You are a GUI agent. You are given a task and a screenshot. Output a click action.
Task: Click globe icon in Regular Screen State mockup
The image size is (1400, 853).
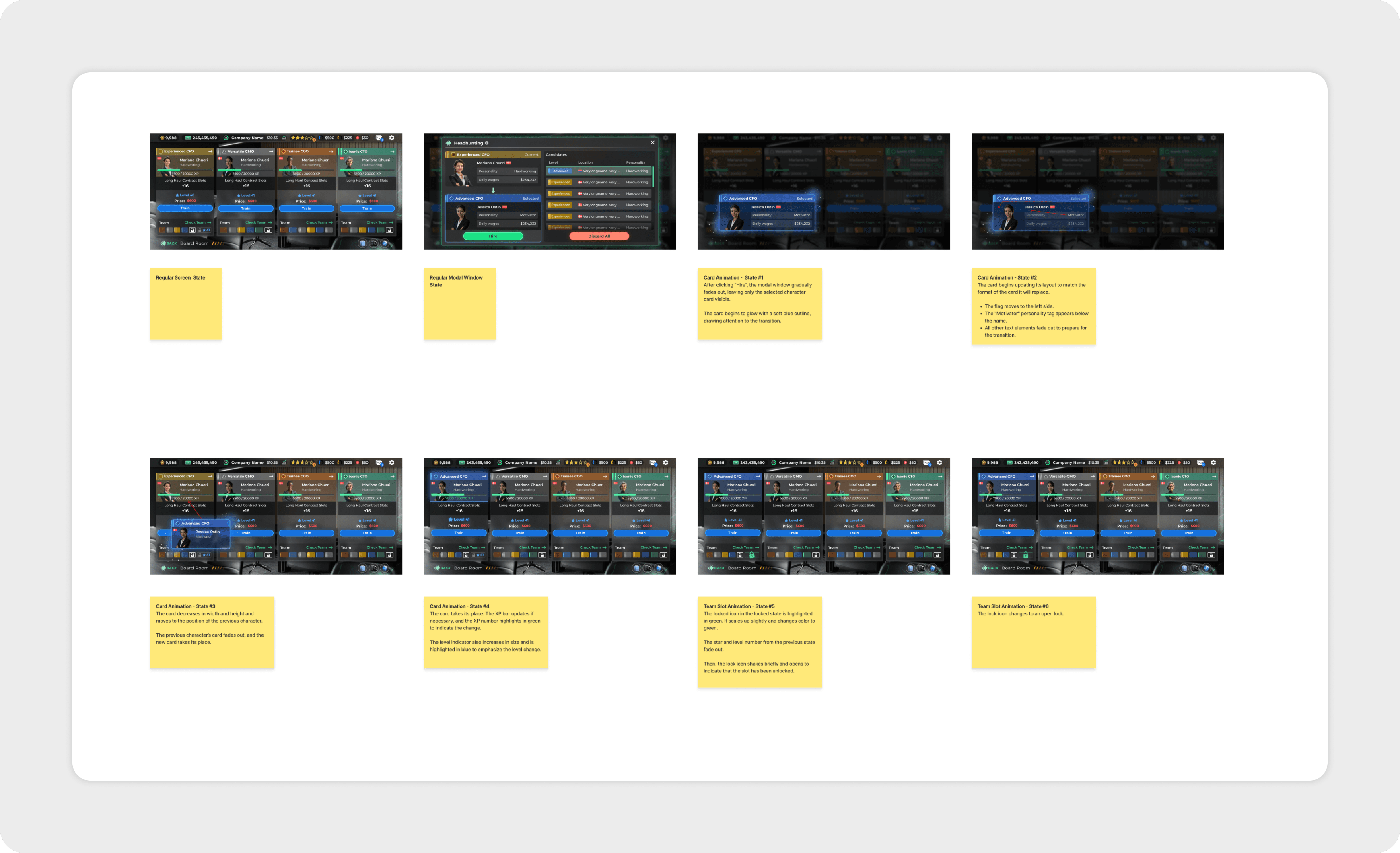pyautogui.click(x=385, y=243)
